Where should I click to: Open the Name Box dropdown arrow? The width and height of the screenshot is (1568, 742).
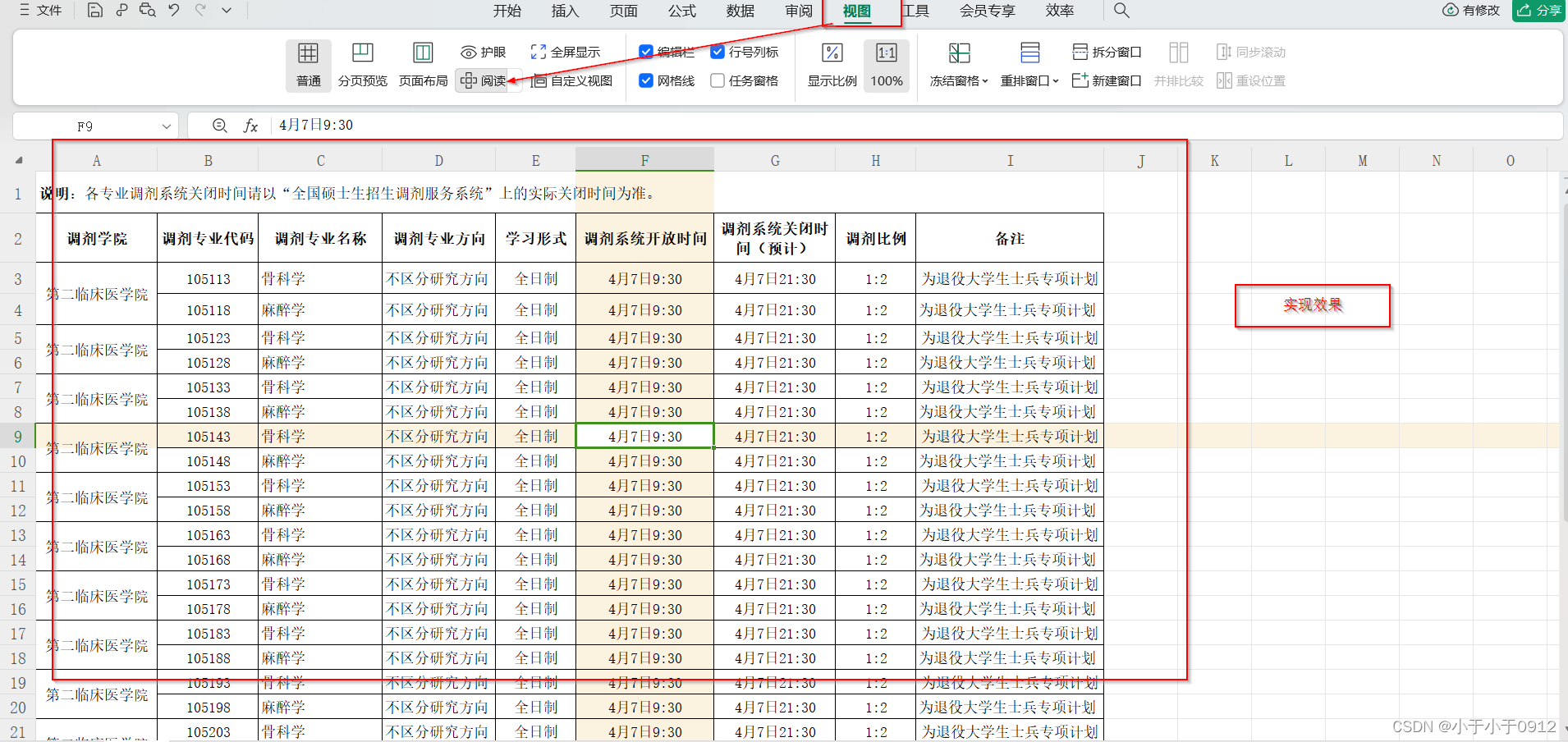tap(167, 126)
